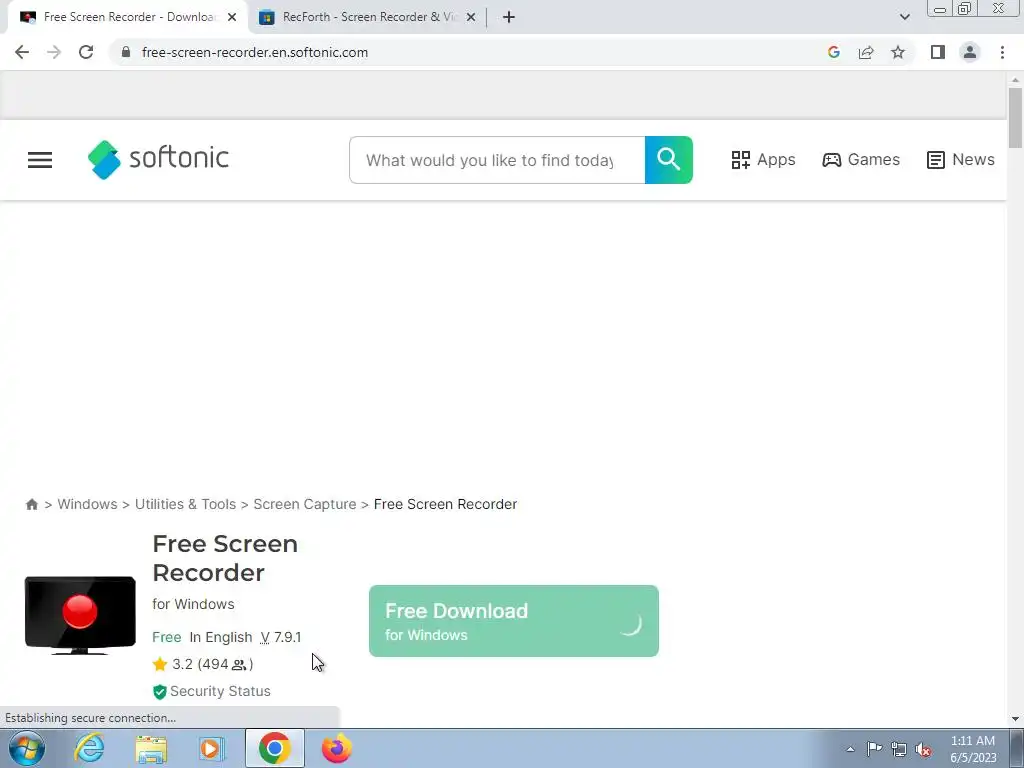Click the version V 7.9.1 text
Screen dimensions: 1024x768
pos(281,637)
